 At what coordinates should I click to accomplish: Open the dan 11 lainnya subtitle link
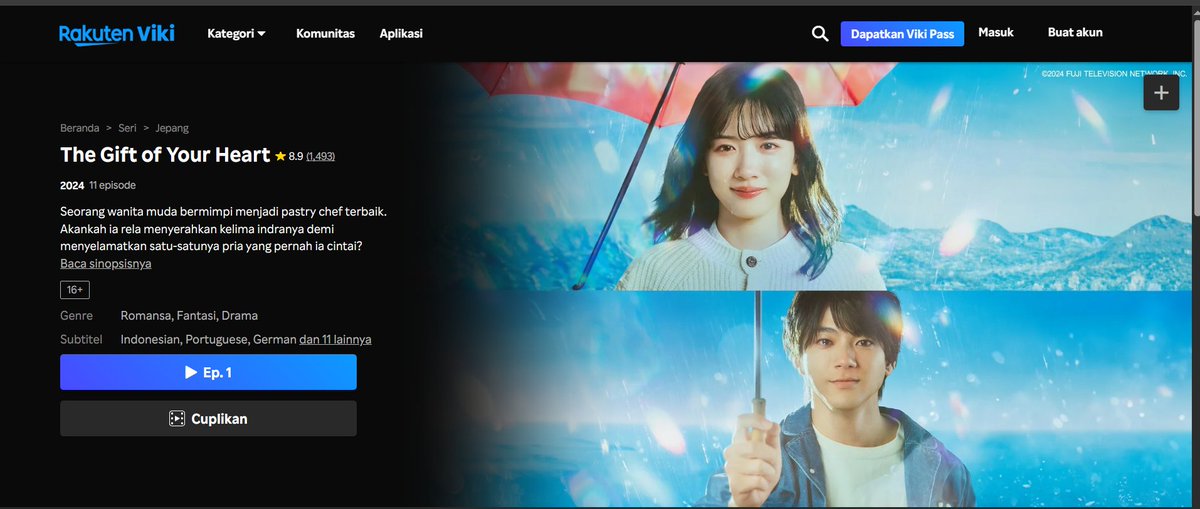(x=335, y=340)
